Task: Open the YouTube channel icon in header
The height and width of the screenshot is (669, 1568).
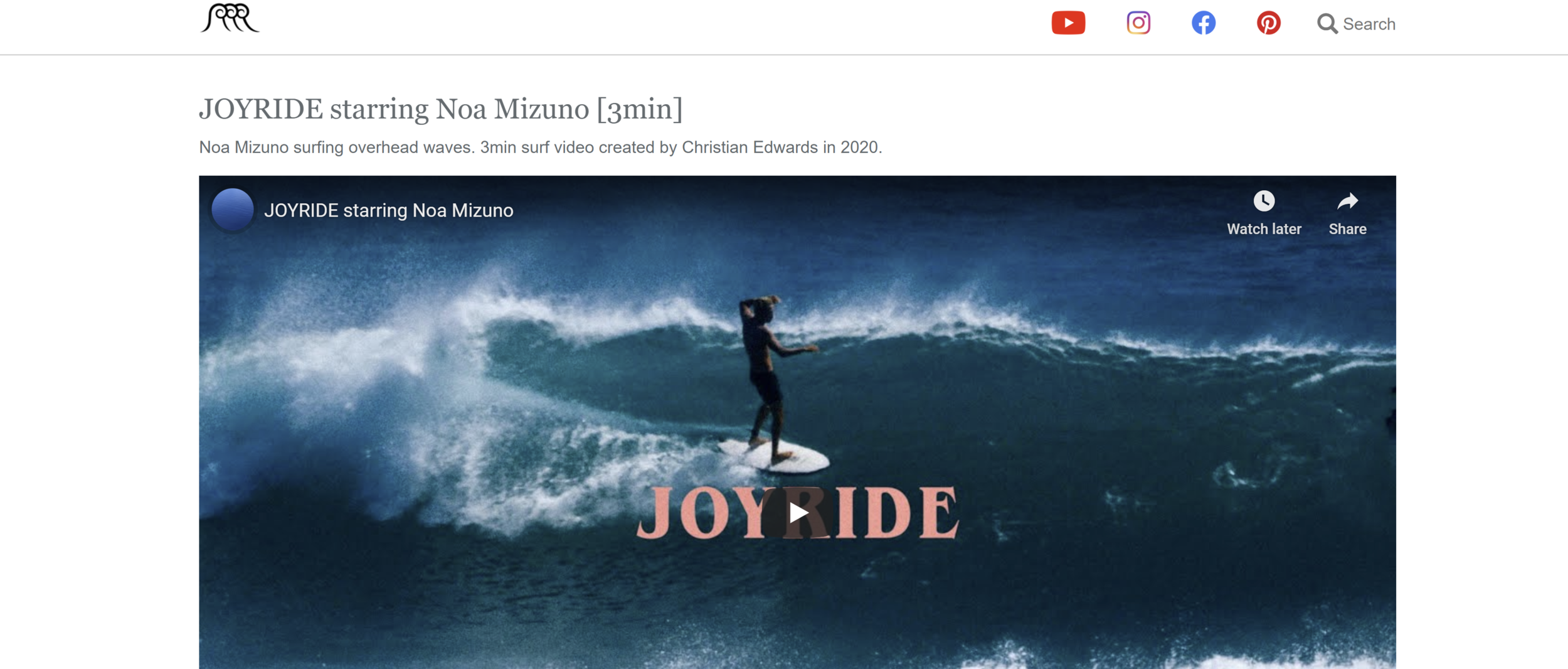Action: coord(1068,23)
